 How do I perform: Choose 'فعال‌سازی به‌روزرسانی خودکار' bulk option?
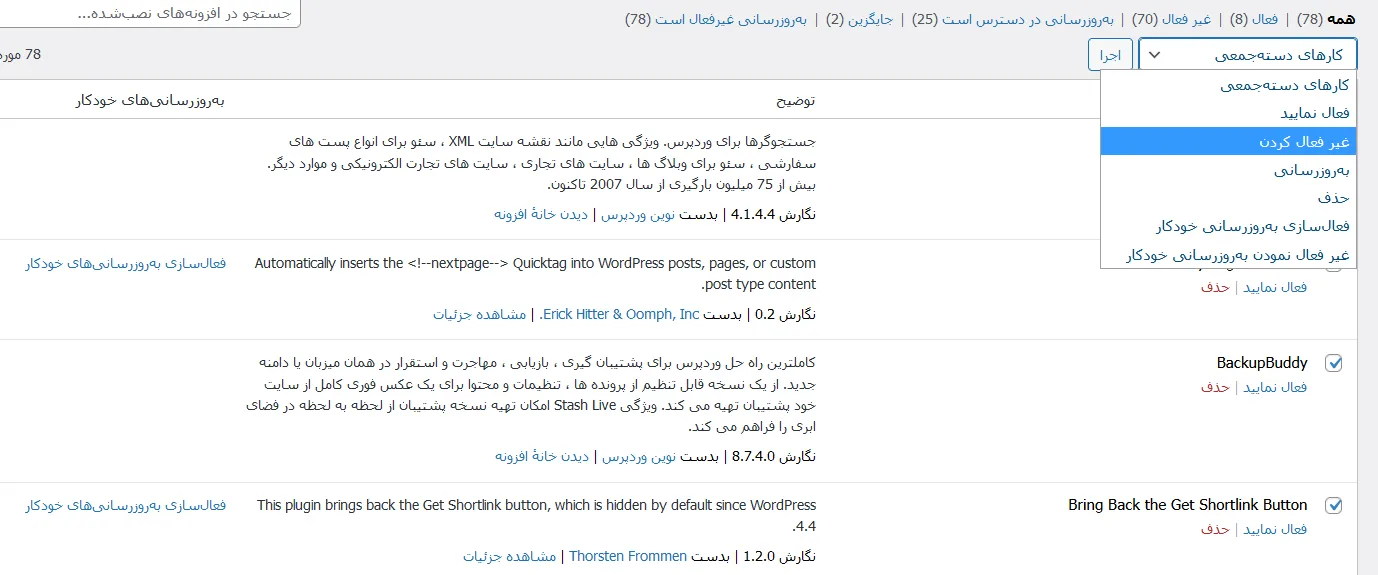pyautogui.click(x=1229, y=226)
